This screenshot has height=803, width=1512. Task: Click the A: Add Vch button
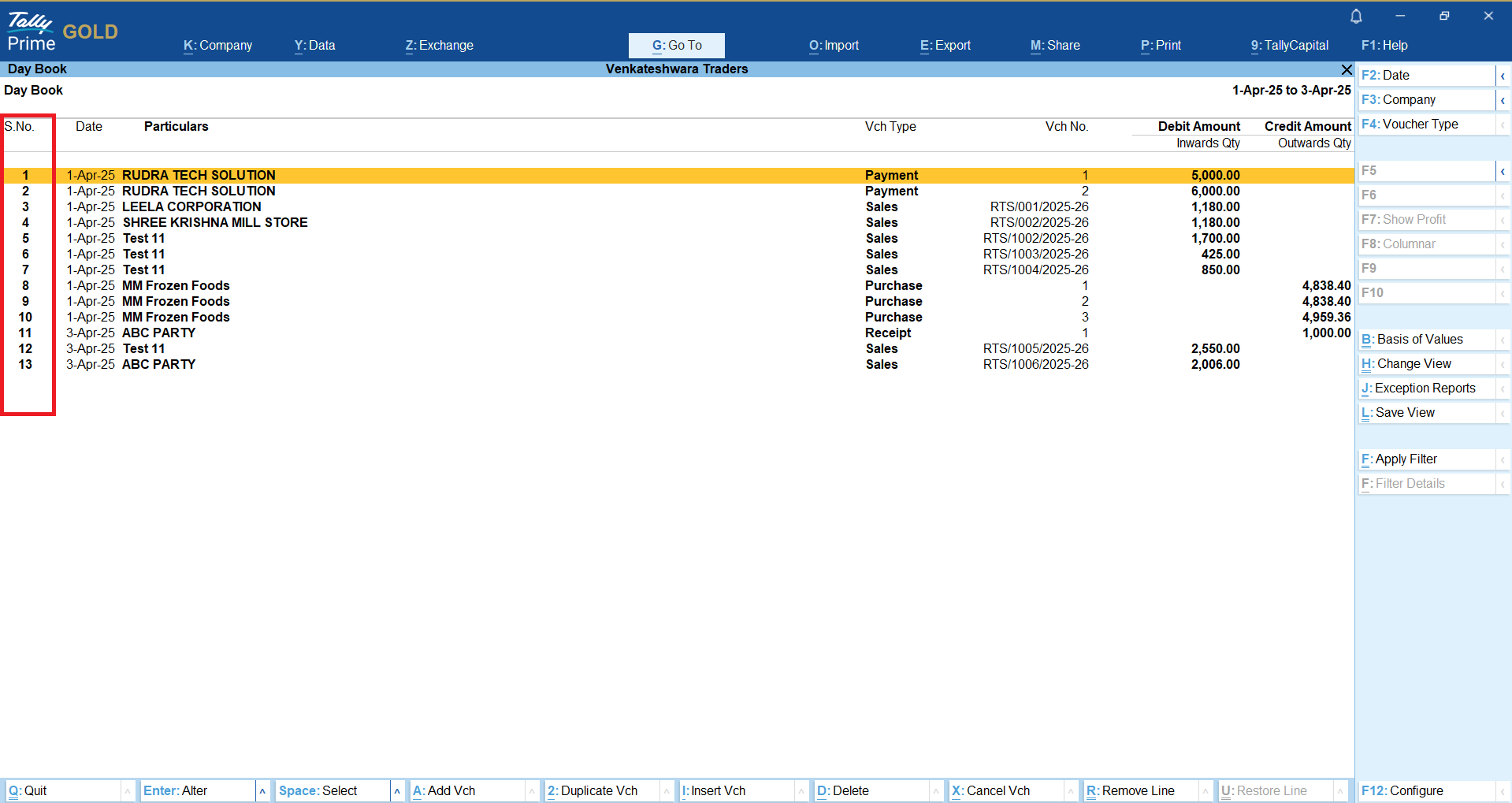[x=466, y=791]
